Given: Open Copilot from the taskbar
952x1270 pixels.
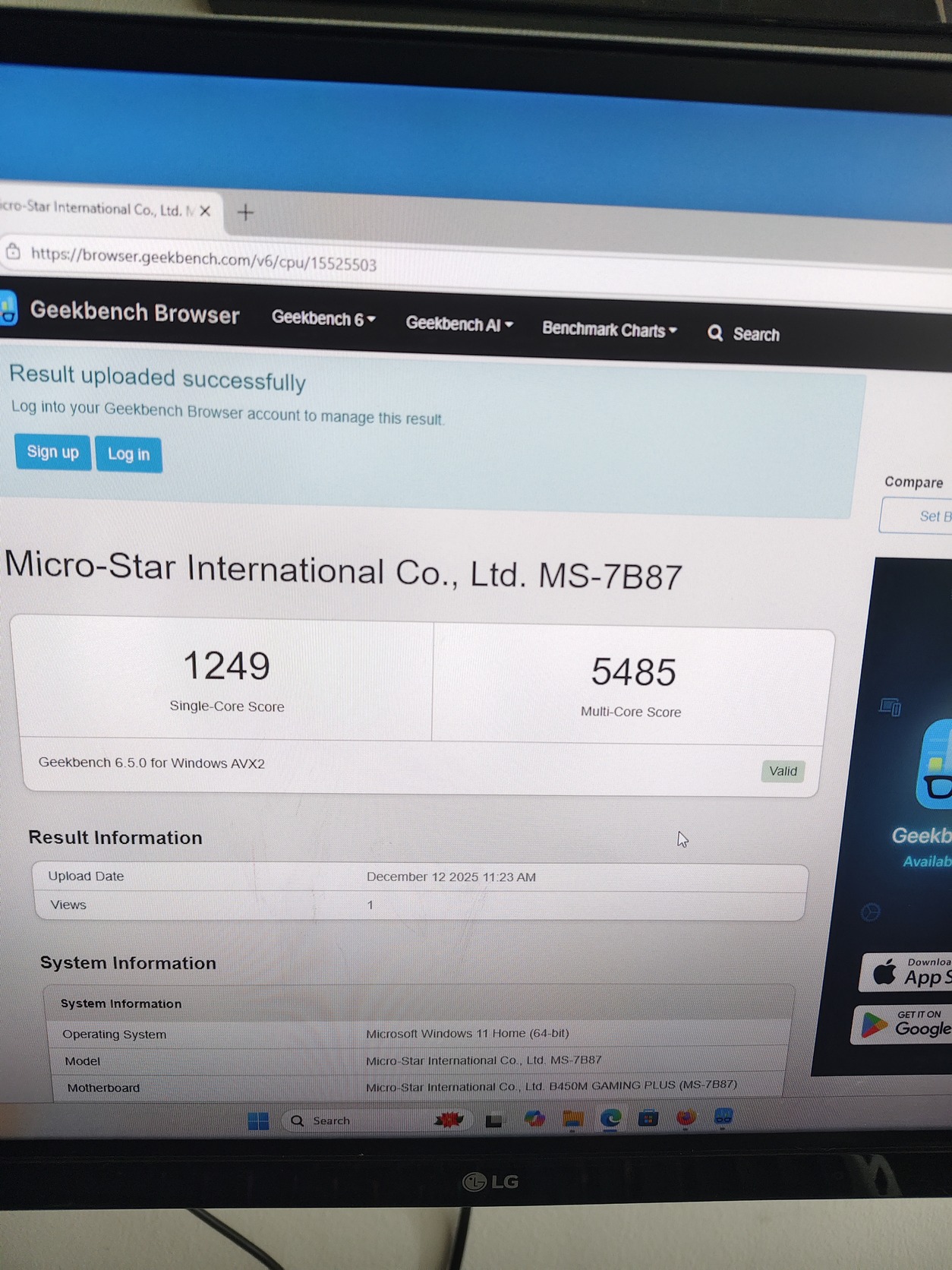Looking at the screenshot, I should [x=534, y=1119].
